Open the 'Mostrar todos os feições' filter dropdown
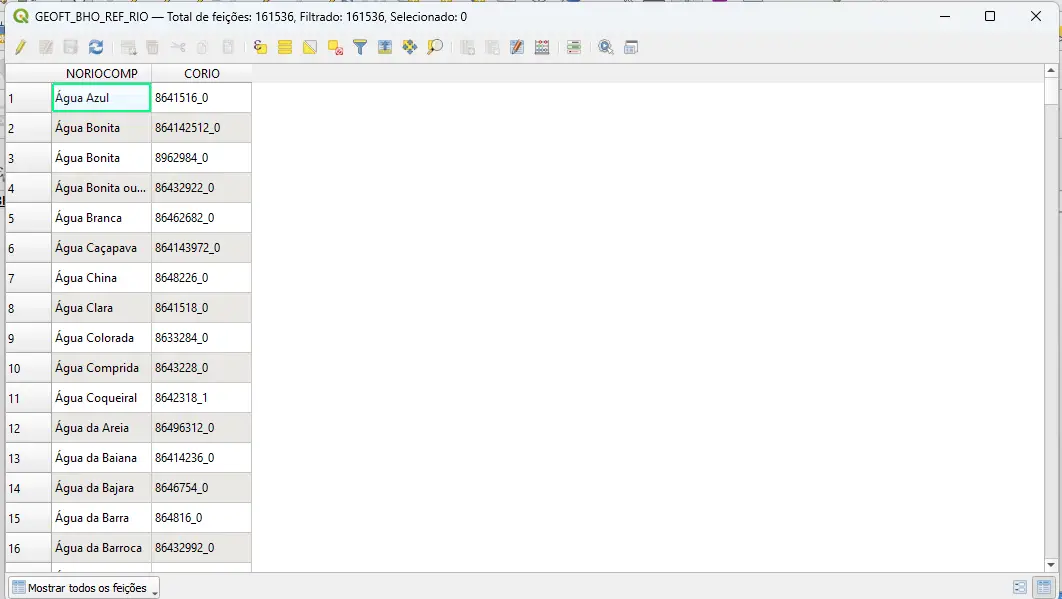1062x599 pixels. pos(84,588)
